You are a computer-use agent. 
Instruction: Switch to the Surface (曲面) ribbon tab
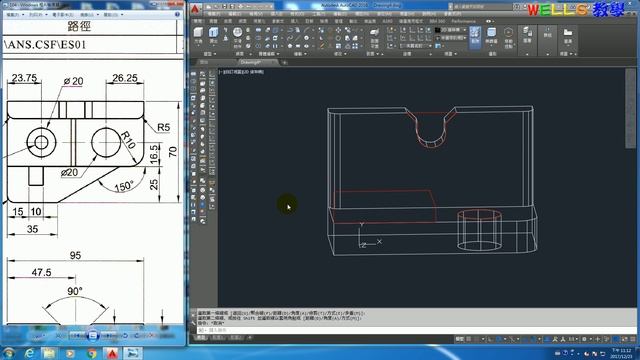pos(228,21)
